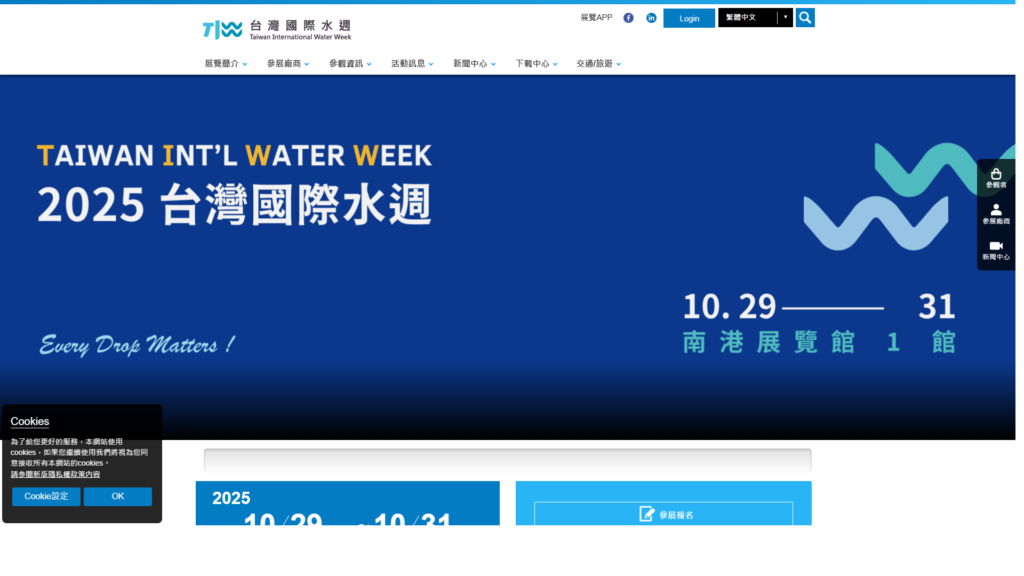Open the 參展廠商 exhibitor side shortcut
This screenshot has height=576, width=1024.
click(x=996, y=214)
